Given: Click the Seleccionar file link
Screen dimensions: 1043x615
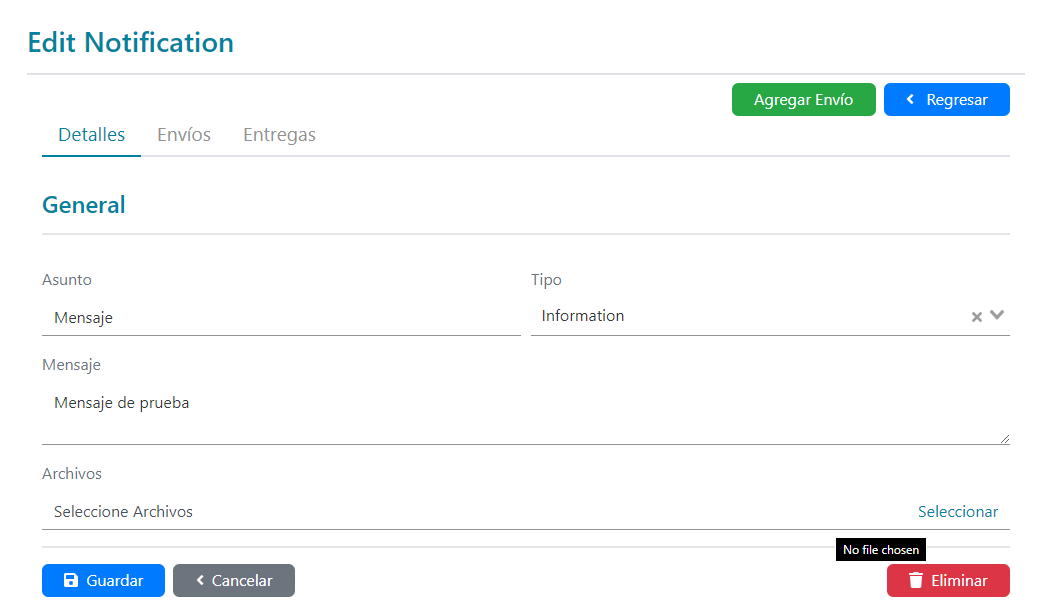Looking at the screenshot, I should [958, 512].
